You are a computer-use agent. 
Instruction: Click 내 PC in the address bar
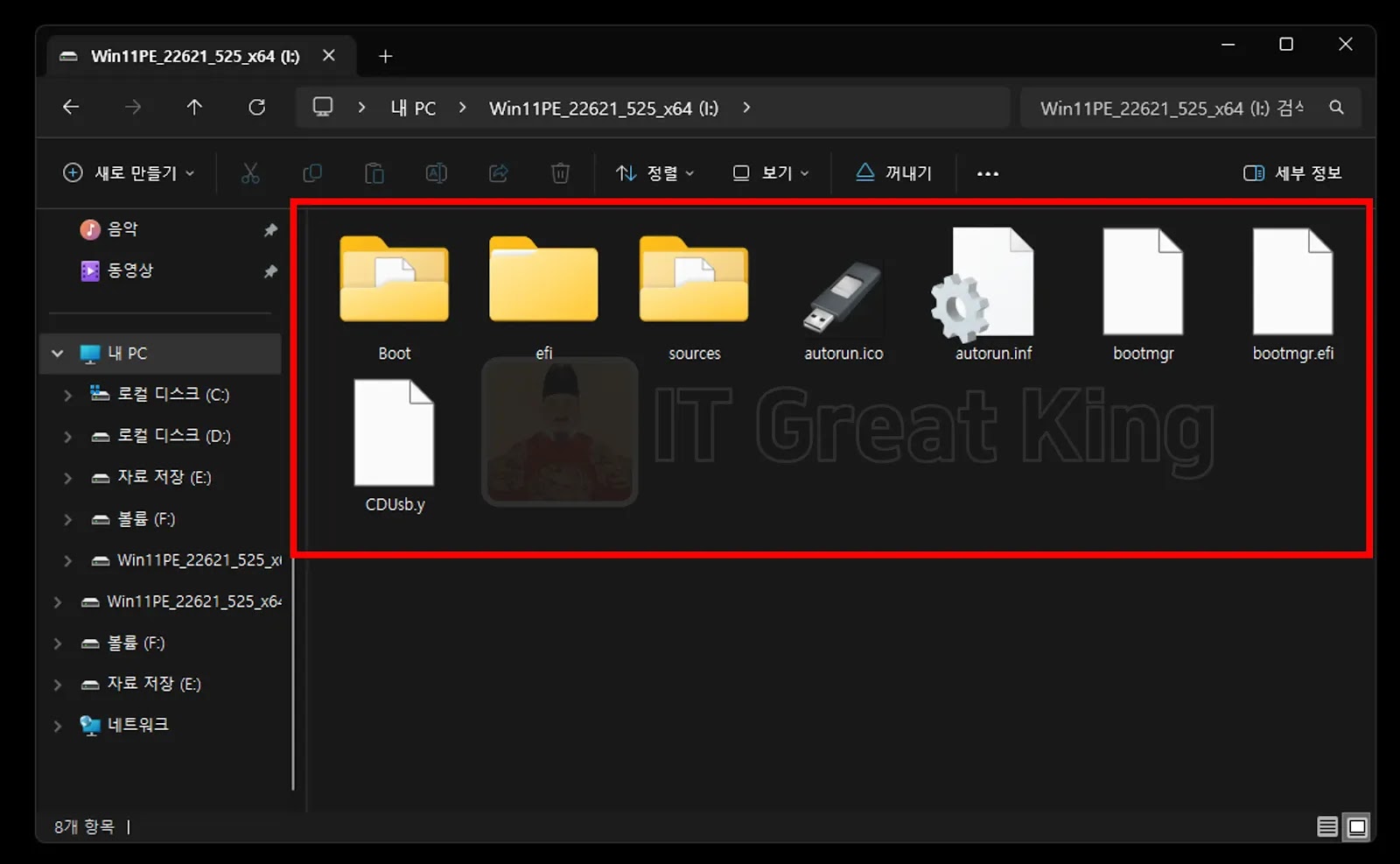coord(413,108)
